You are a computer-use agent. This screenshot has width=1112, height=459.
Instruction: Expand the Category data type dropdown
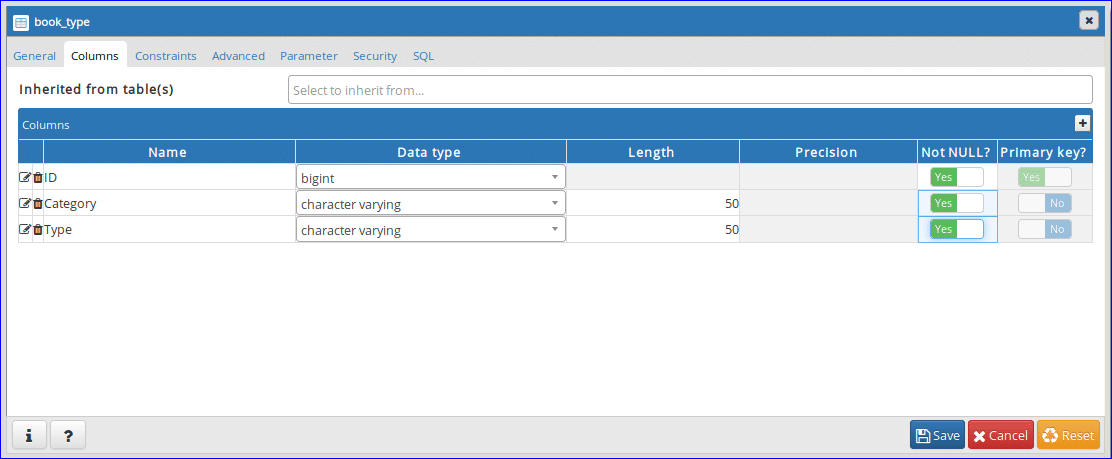[430, 203]
